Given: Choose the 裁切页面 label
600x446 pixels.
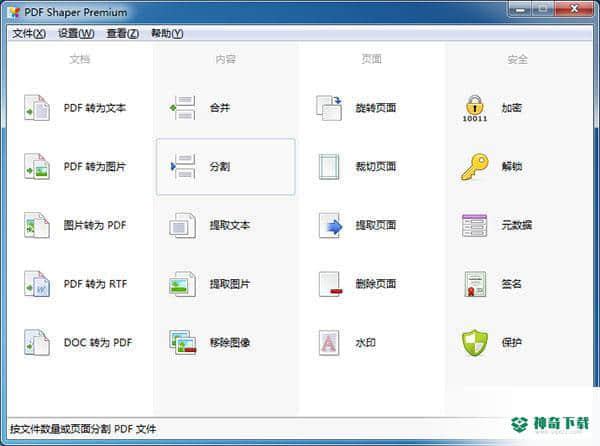Looking at the screenshot, I should [376, 166].
